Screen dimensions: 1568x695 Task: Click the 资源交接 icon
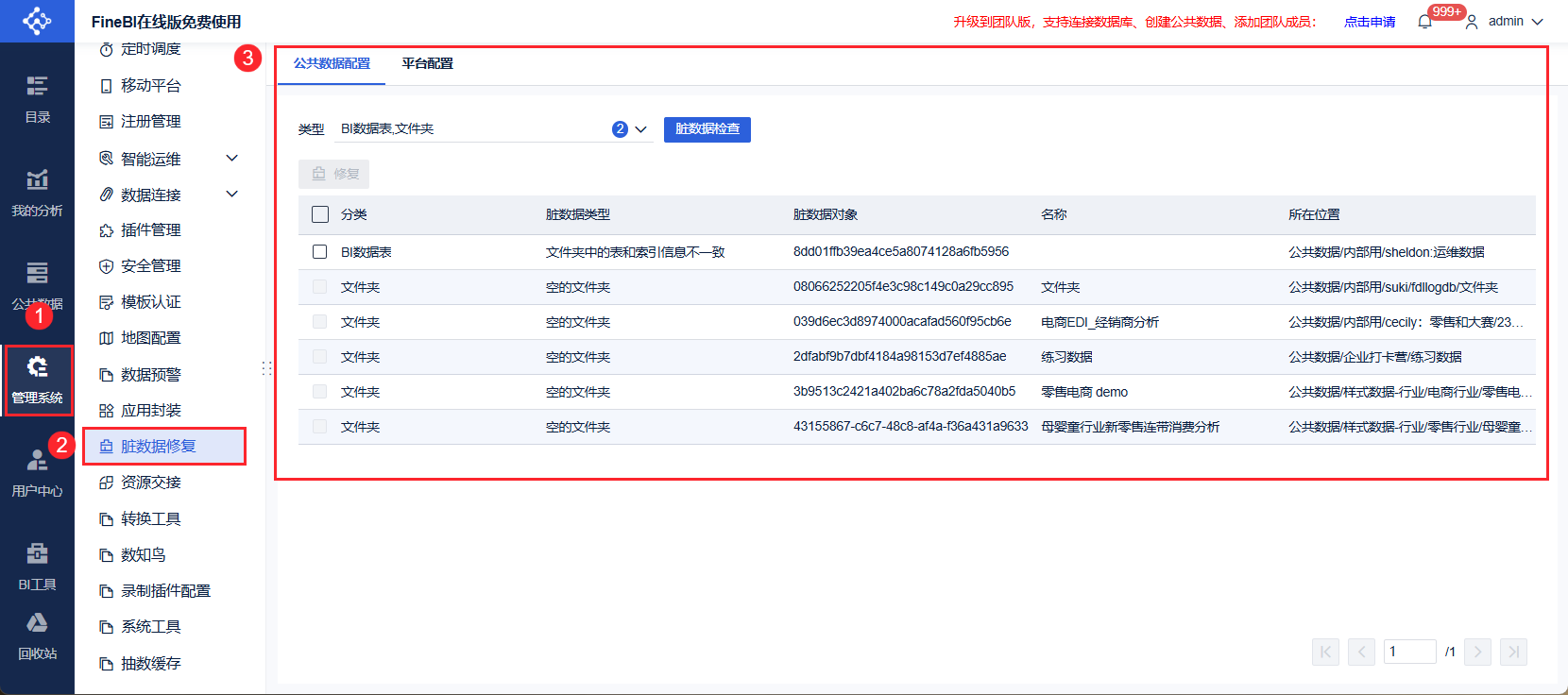(x=107, y=483)
